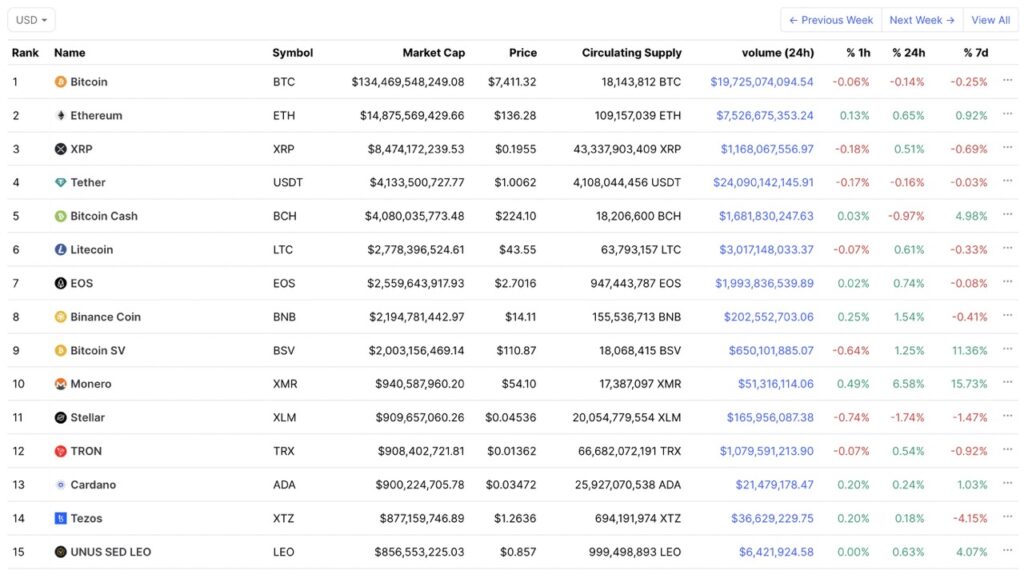
Task: Open the more options menu for EOS row
Action: (1008, 282)
